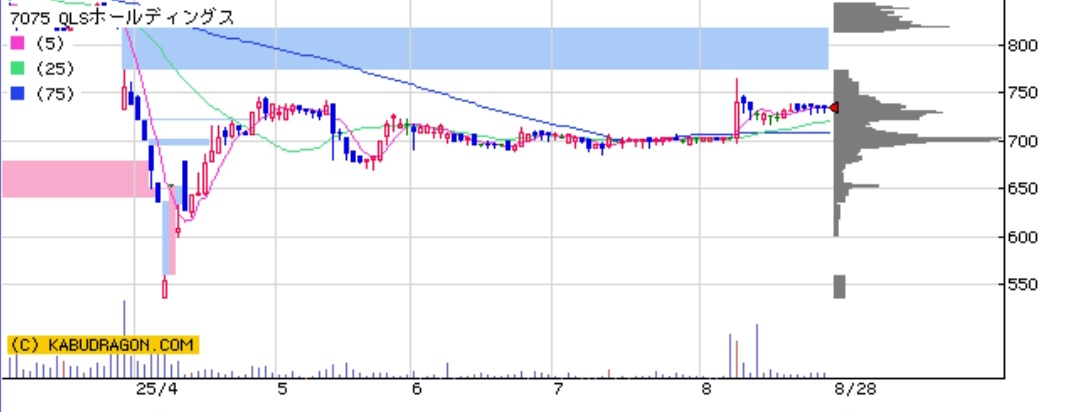Click the month 6 axis label
Image resolution: width=1080 pixels, height=412 pixels.
[x=417, y=389]
